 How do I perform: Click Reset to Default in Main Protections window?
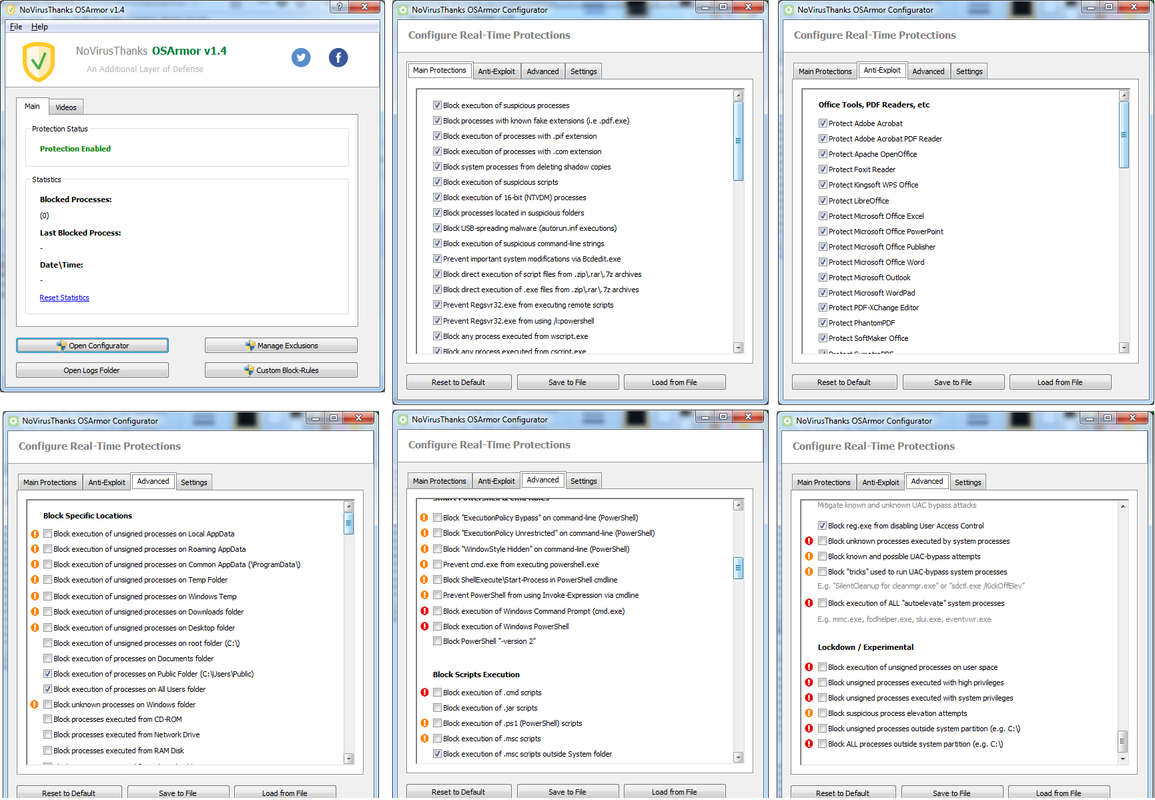459,382
